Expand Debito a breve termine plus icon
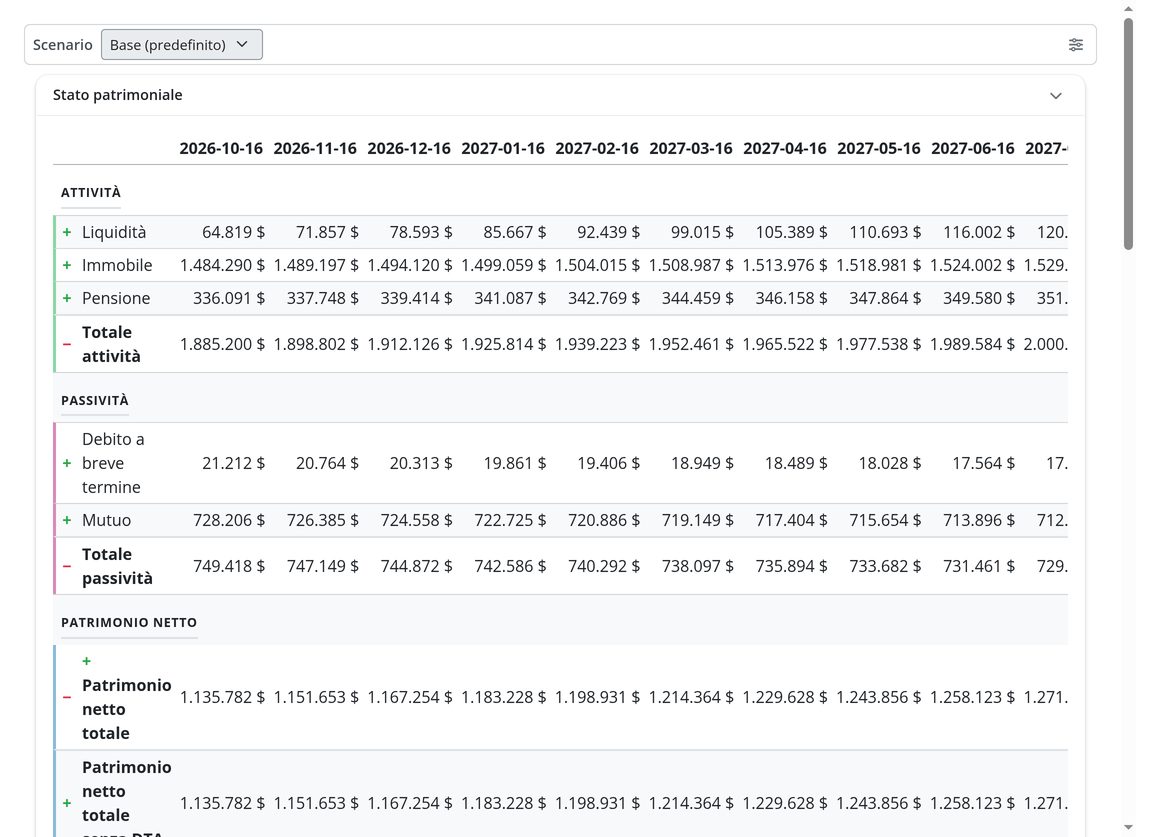The height and width of the screenshot is (837, 1160). coord(67,463)
